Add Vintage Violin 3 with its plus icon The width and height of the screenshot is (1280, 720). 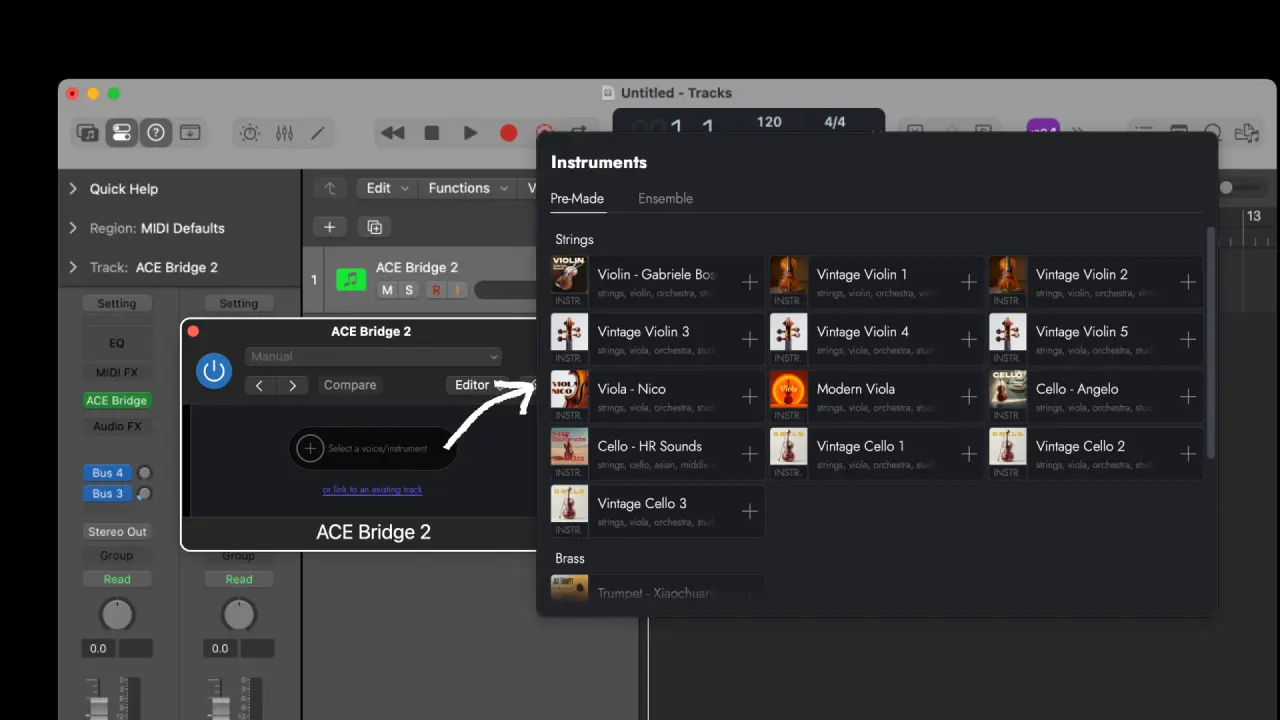[749, 339]
